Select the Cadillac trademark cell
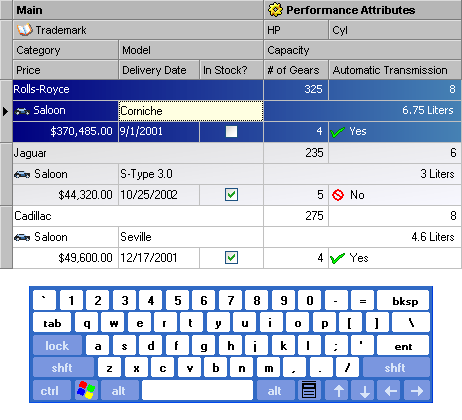Viewport: 462px width, 420px height. pos(138,216)
